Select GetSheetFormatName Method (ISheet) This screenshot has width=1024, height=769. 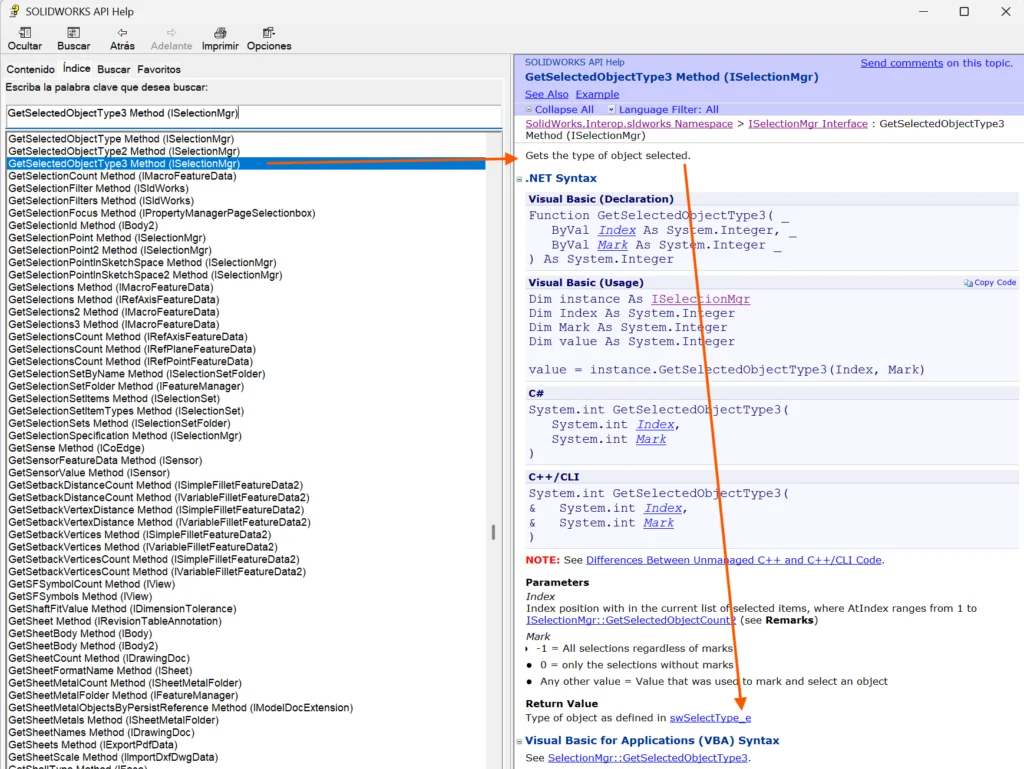pyautogui.click(x=100, y=671)
